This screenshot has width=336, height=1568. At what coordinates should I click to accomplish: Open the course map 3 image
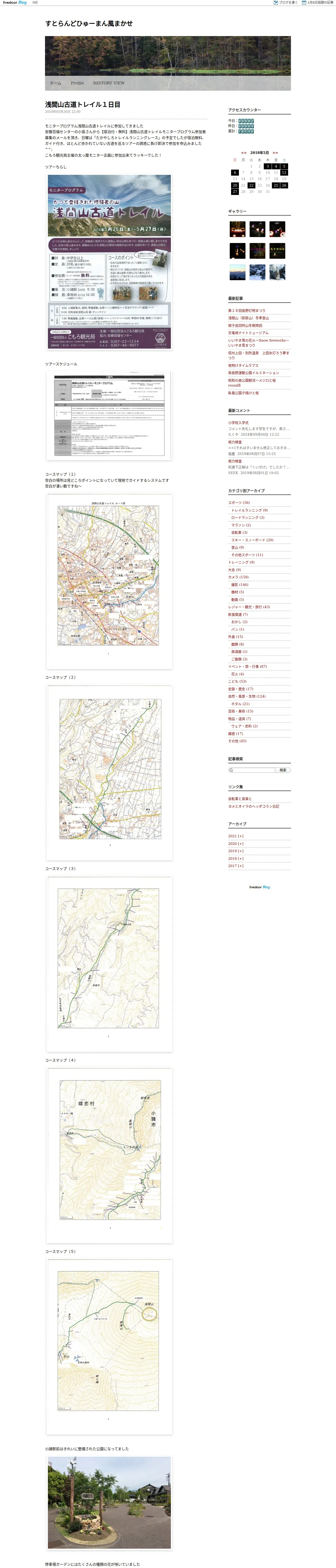click(109, 964)
